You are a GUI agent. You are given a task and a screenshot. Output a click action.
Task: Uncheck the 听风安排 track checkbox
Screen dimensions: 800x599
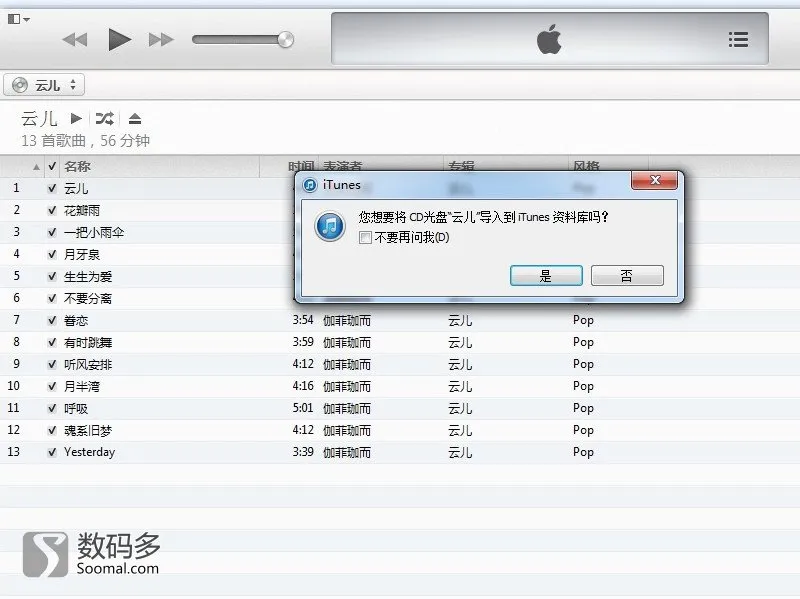[52, 364]
